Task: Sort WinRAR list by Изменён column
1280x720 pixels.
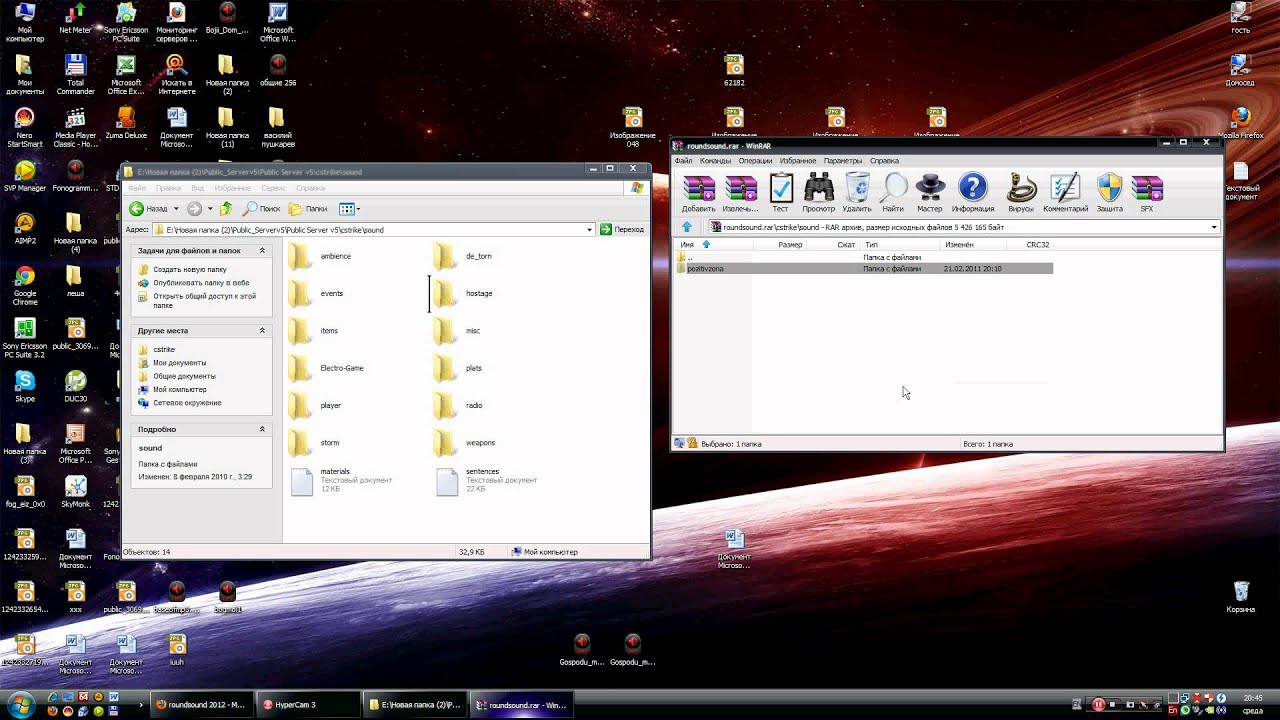Action: pos(959,244)
